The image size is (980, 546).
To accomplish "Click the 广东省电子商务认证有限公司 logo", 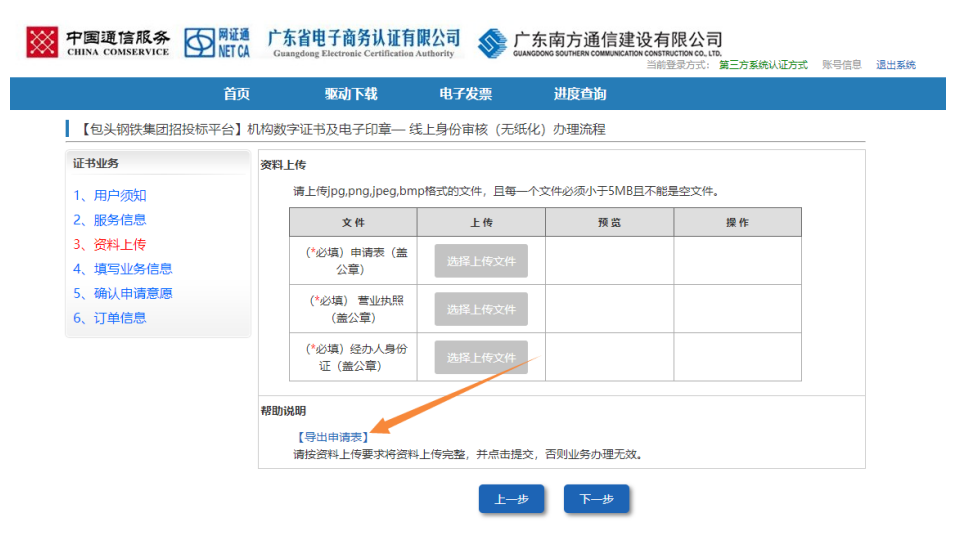I will pyautogui.click(x=364, y=42).
